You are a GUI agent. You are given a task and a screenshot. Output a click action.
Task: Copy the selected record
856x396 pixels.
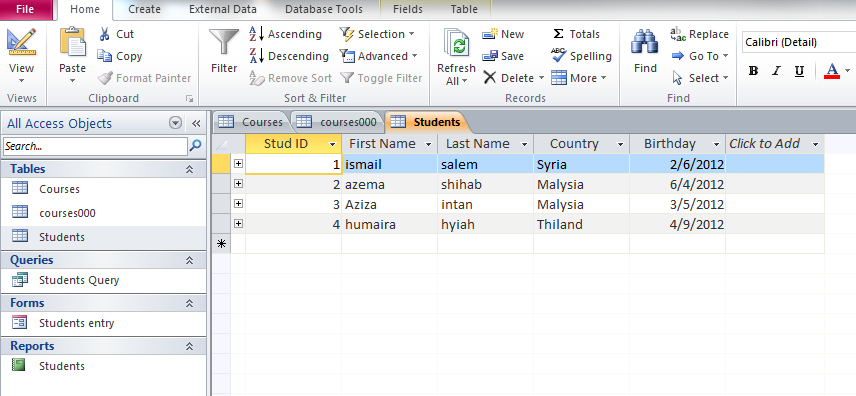point(120,56)
